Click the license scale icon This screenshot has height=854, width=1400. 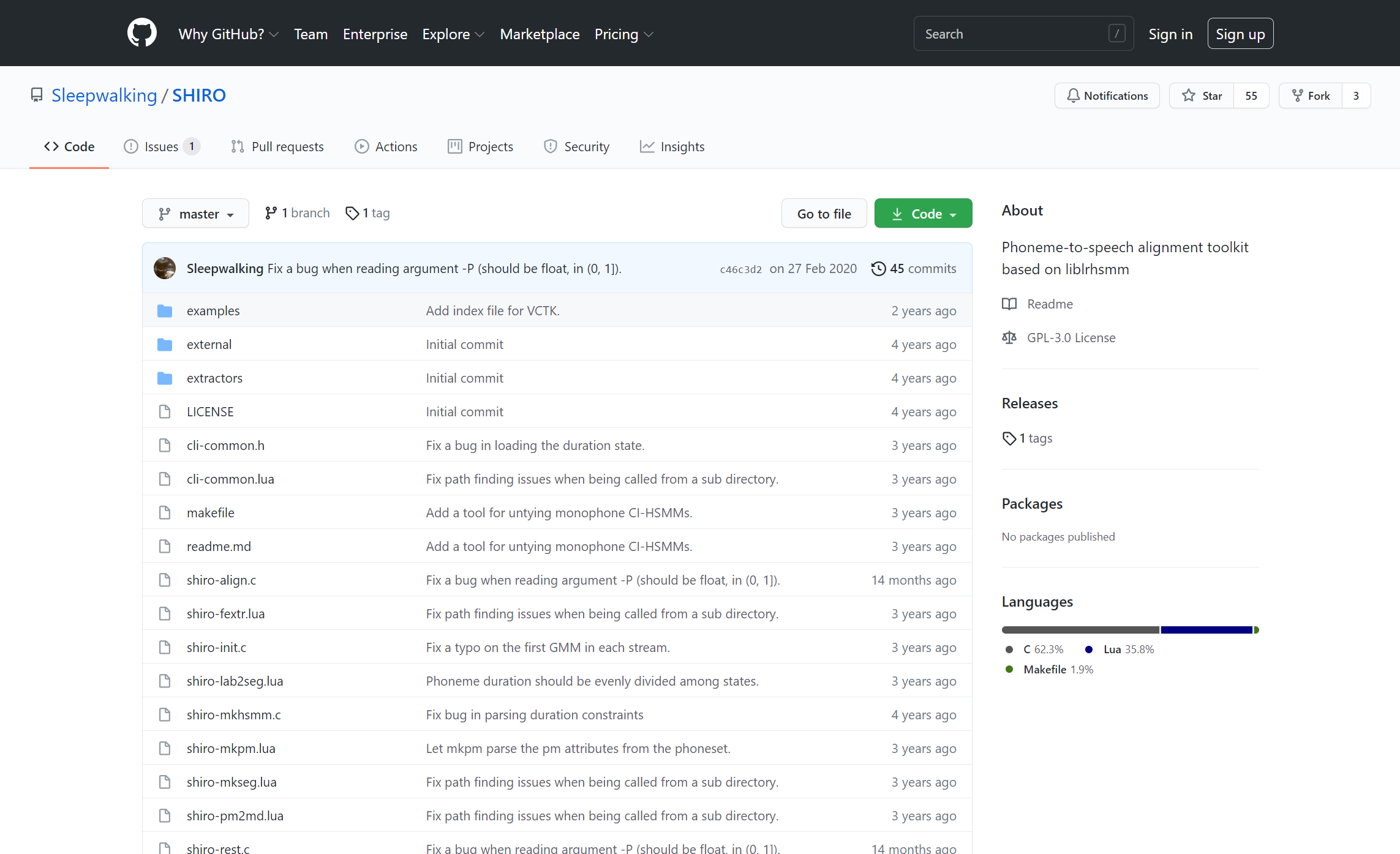[x=1009, y=338]
